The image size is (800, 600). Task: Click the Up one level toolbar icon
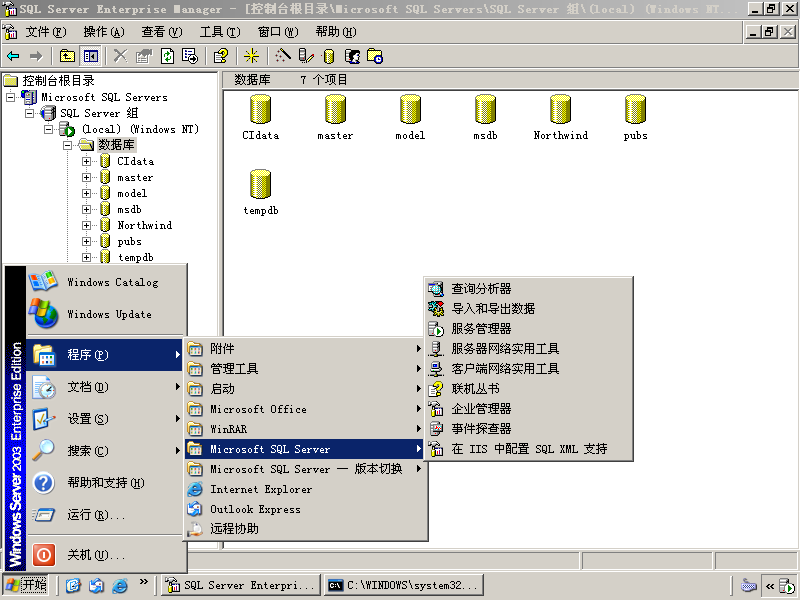[67, 56]
